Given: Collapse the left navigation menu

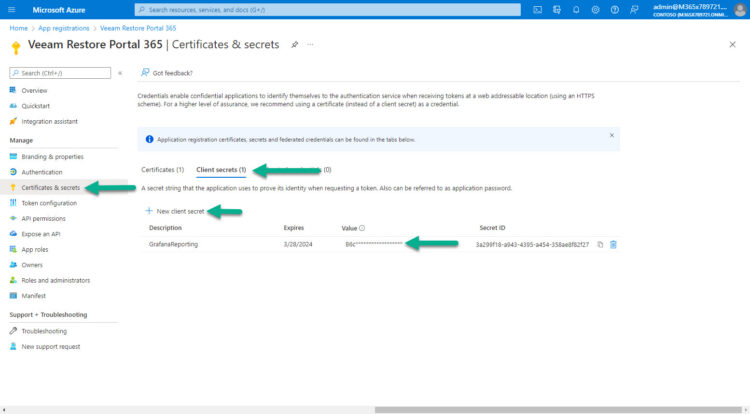Looking at the screenshot, I should [x=120, y=73].
